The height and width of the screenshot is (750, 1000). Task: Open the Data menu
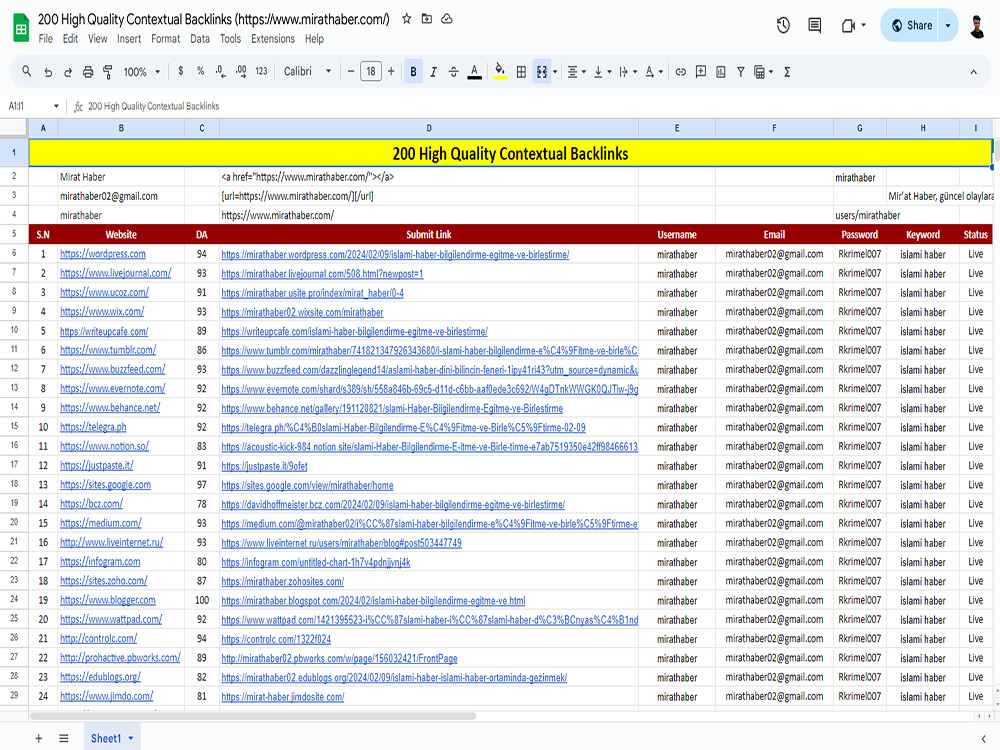200,39
